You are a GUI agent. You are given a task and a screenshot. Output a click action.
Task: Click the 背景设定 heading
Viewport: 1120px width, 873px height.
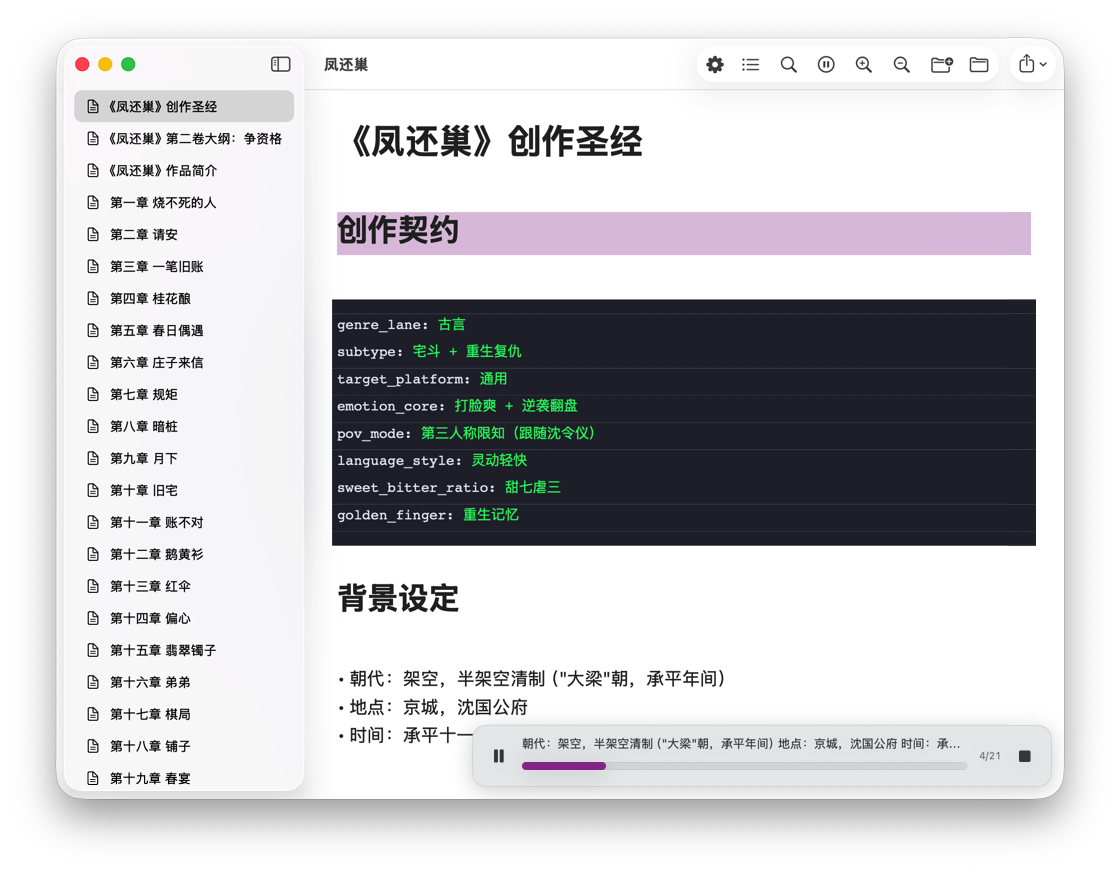point(398,599)
